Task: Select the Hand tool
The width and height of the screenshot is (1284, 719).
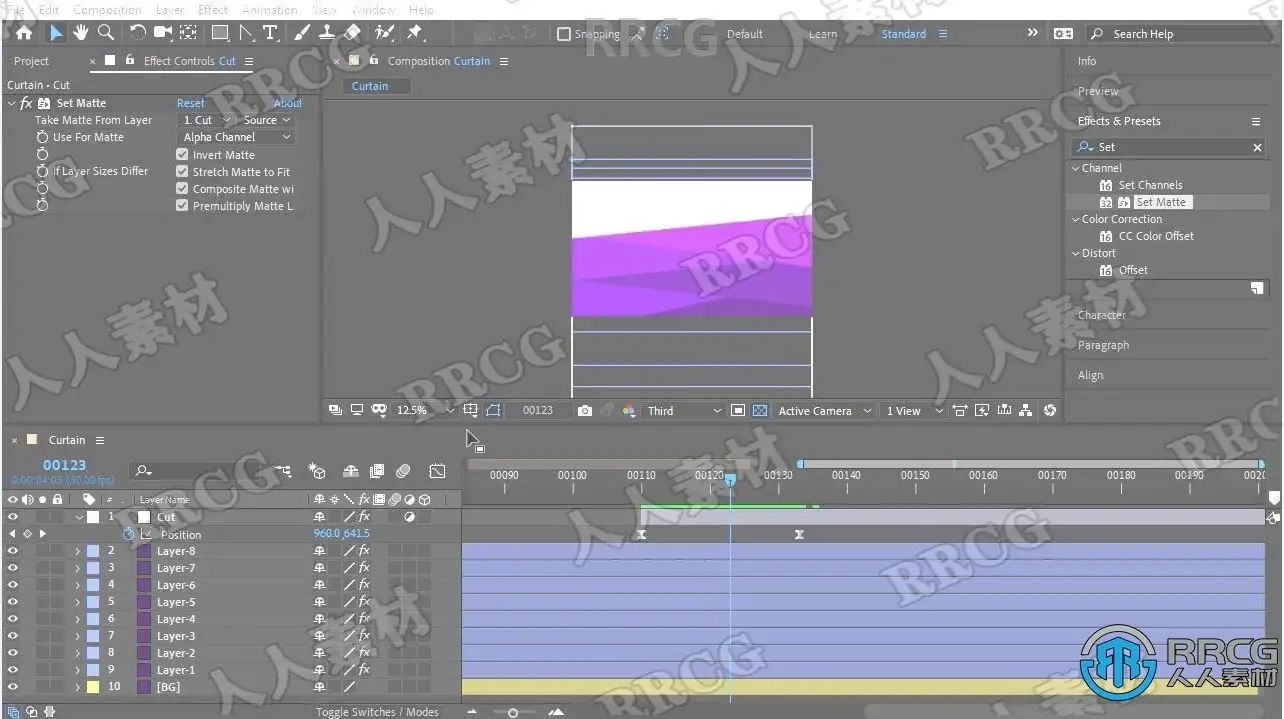Action: coord(81,33)
